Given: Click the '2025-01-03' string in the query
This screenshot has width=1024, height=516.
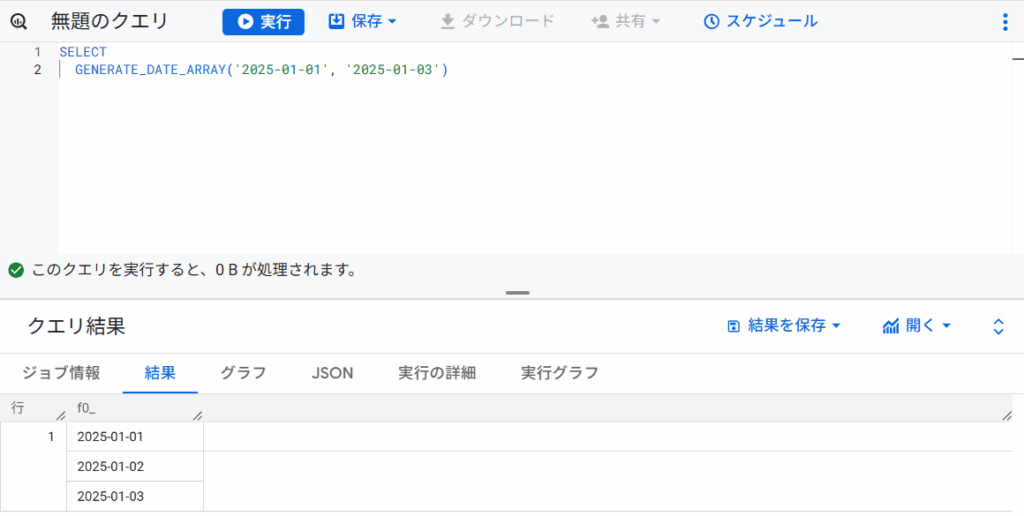Looking at the screenshot, I should [x=393, y=70].
